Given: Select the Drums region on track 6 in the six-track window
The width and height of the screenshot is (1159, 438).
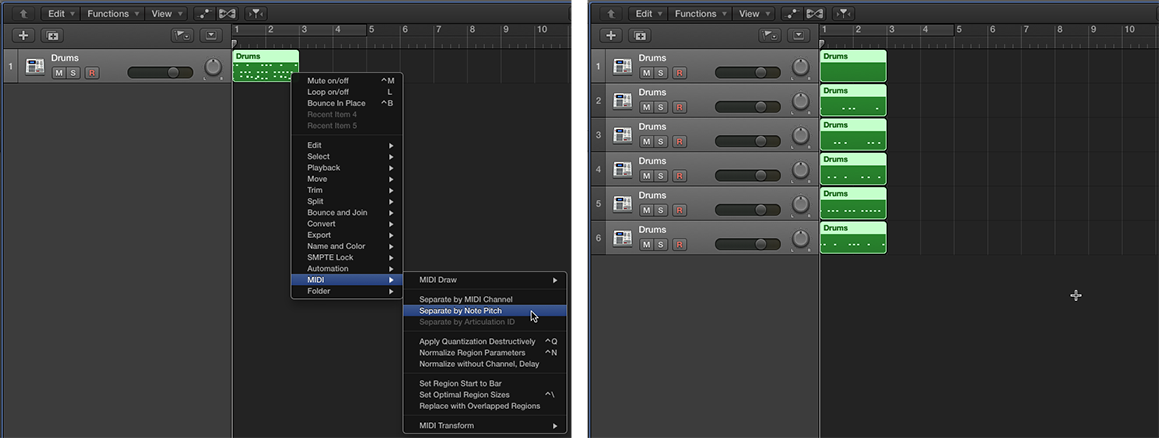Looking at the screenshot, I should [x=853, y=238].
